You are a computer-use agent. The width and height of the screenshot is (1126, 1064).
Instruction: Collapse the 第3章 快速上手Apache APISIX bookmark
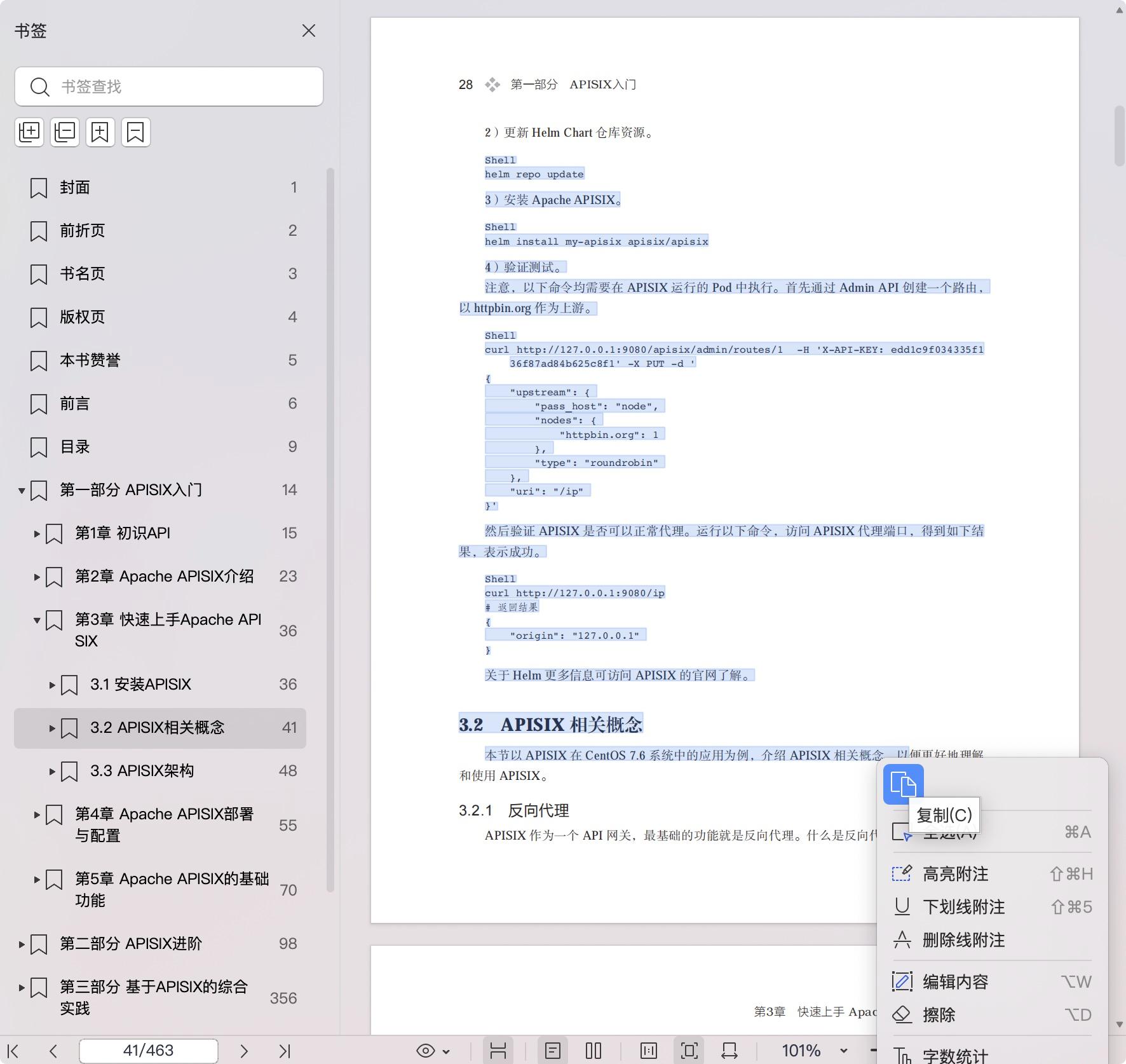tap(37, 621)
